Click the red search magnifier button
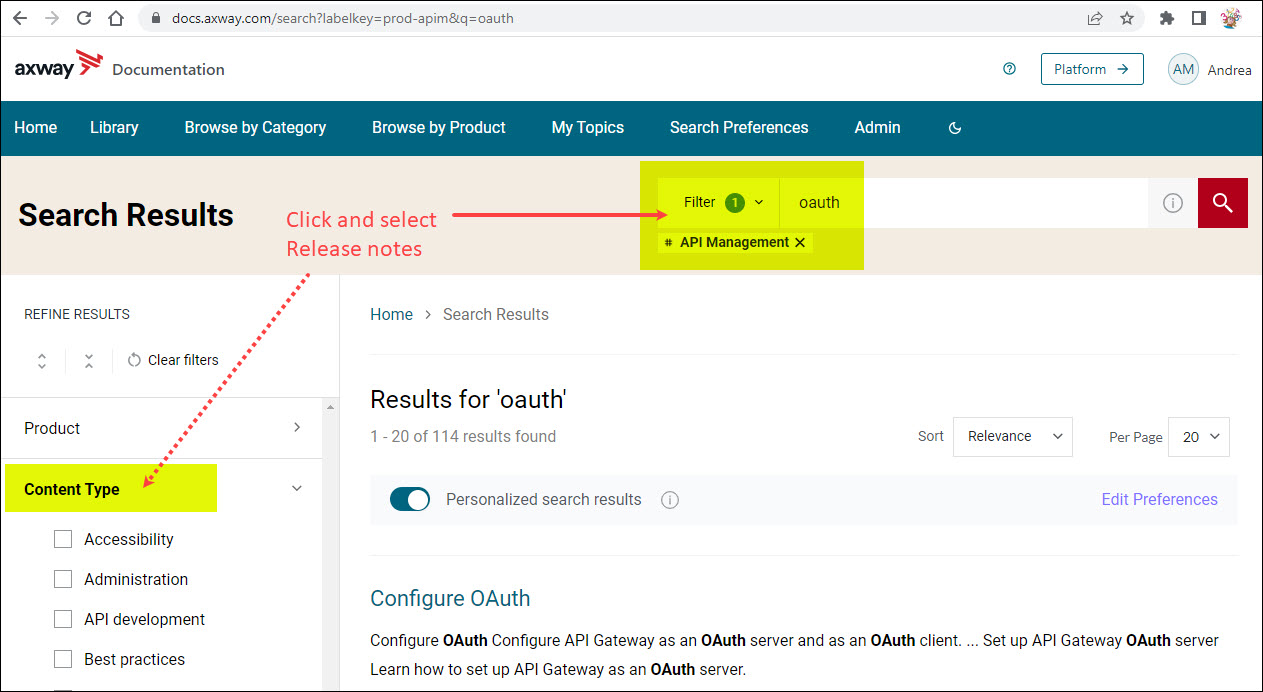Viewport: 1263px width, 692px height. pos(1222,203)
